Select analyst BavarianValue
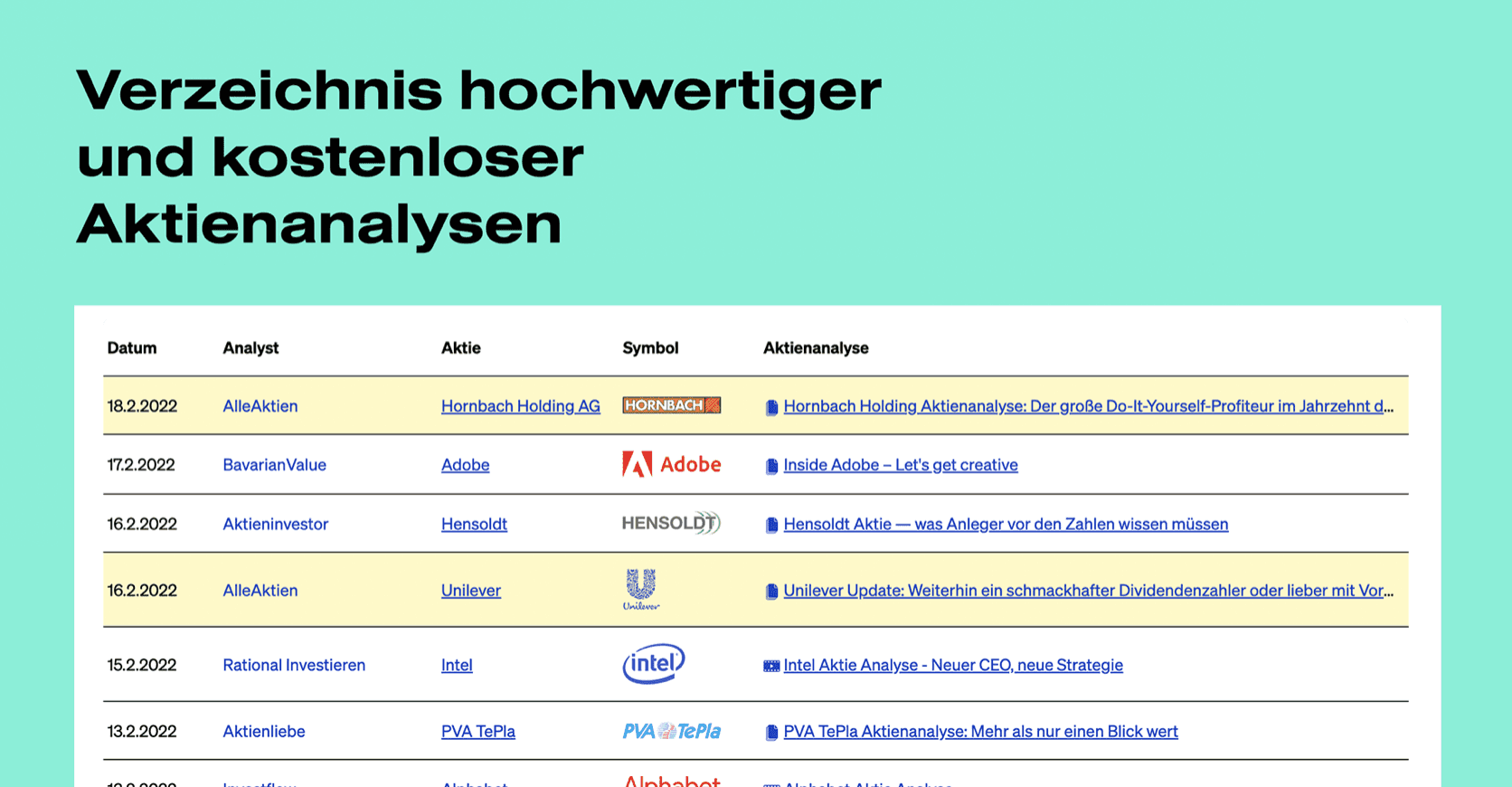The width and height of the screenshot is (1512, 787). coord(275,465)
